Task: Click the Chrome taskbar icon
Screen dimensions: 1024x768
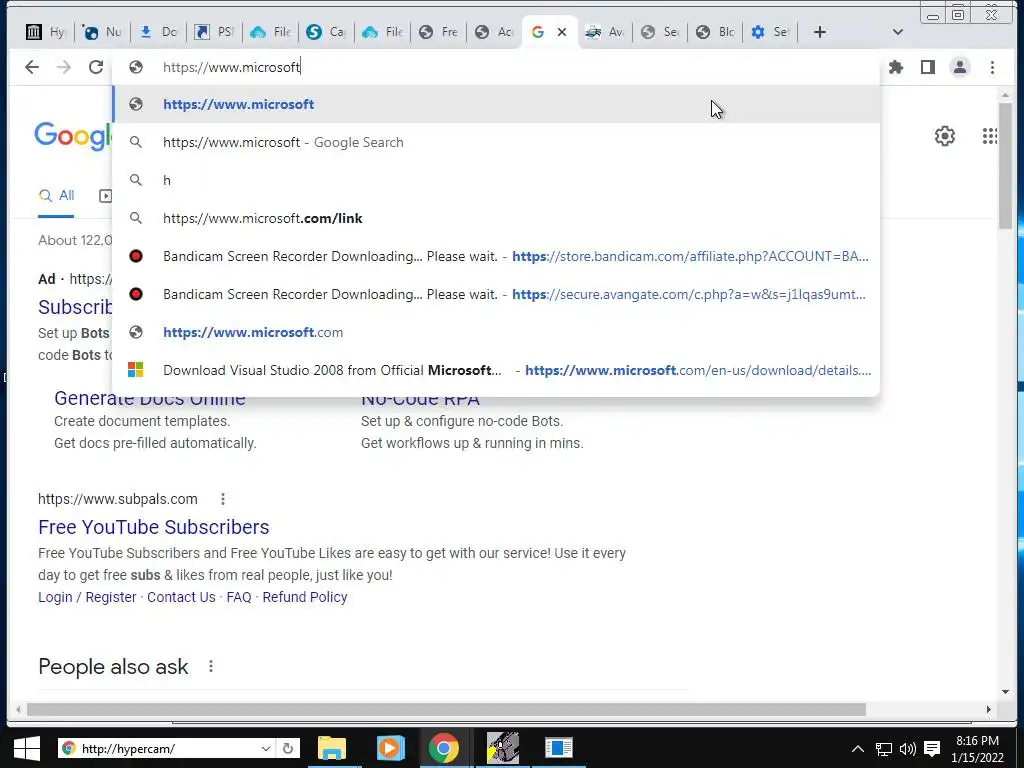Action: 443,748
